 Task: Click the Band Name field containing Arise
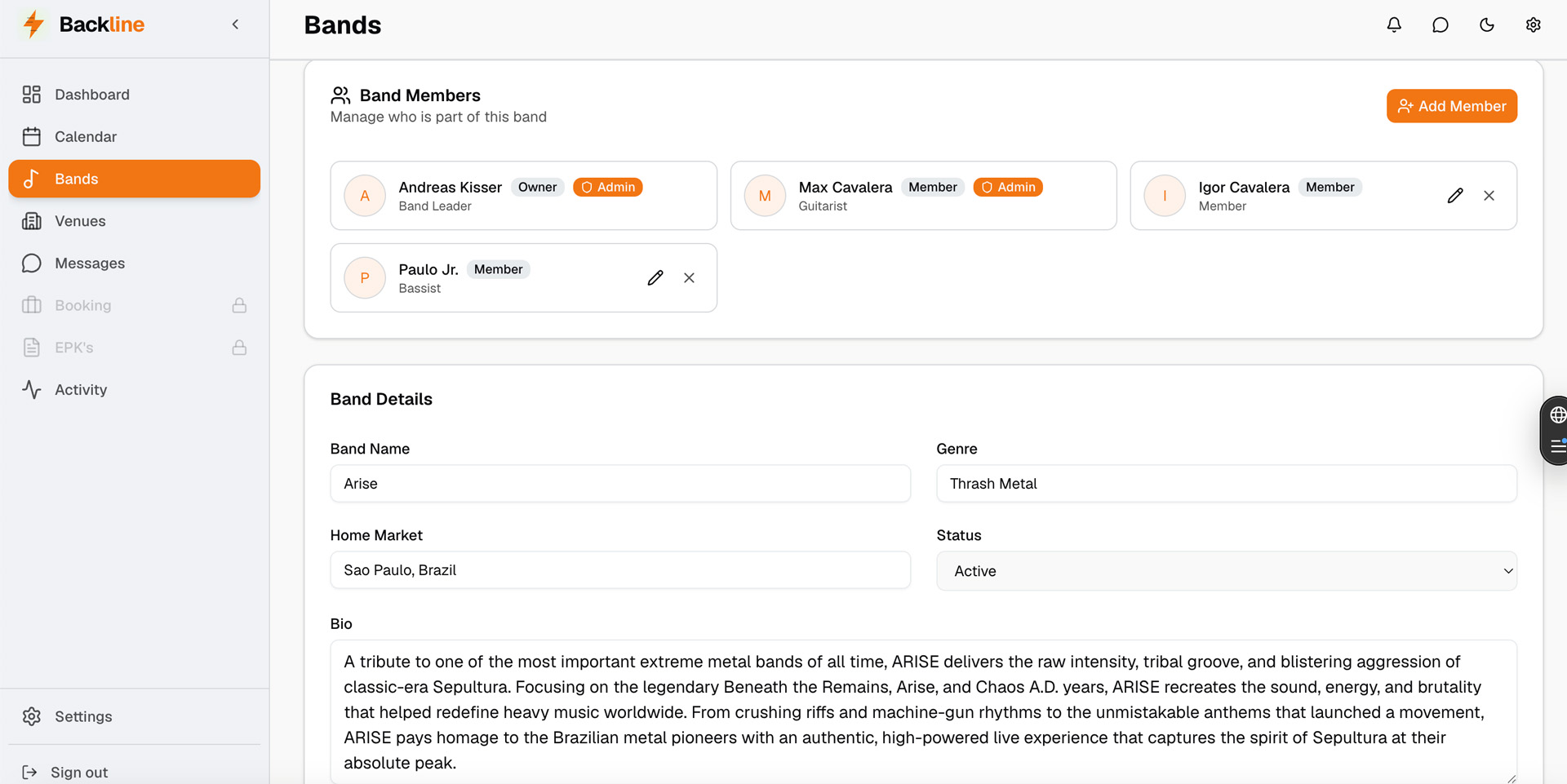(620, 484)
